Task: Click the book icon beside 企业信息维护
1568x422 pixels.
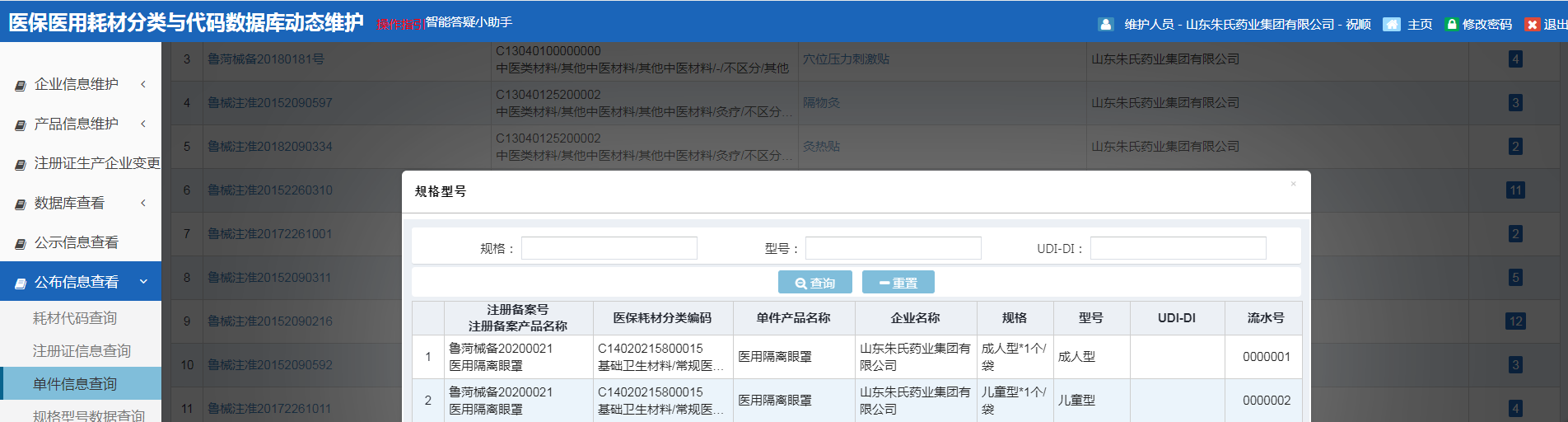Action: pos(21,85)
